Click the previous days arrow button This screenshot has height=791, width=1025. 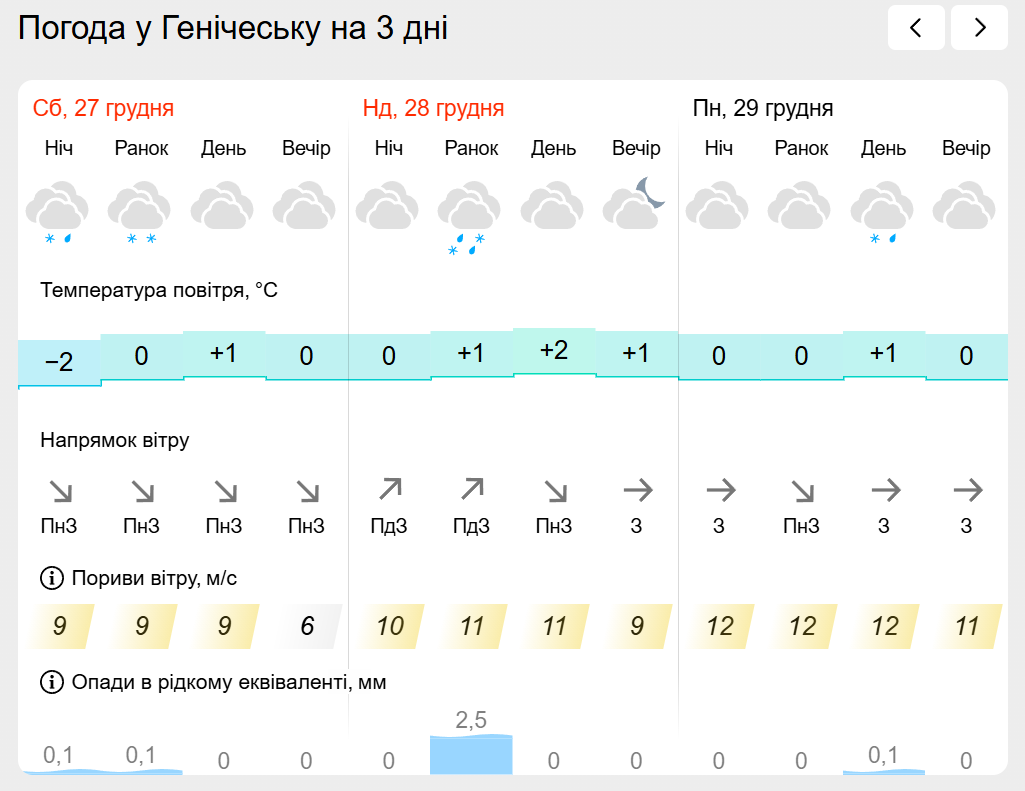(x=916, y=28)
